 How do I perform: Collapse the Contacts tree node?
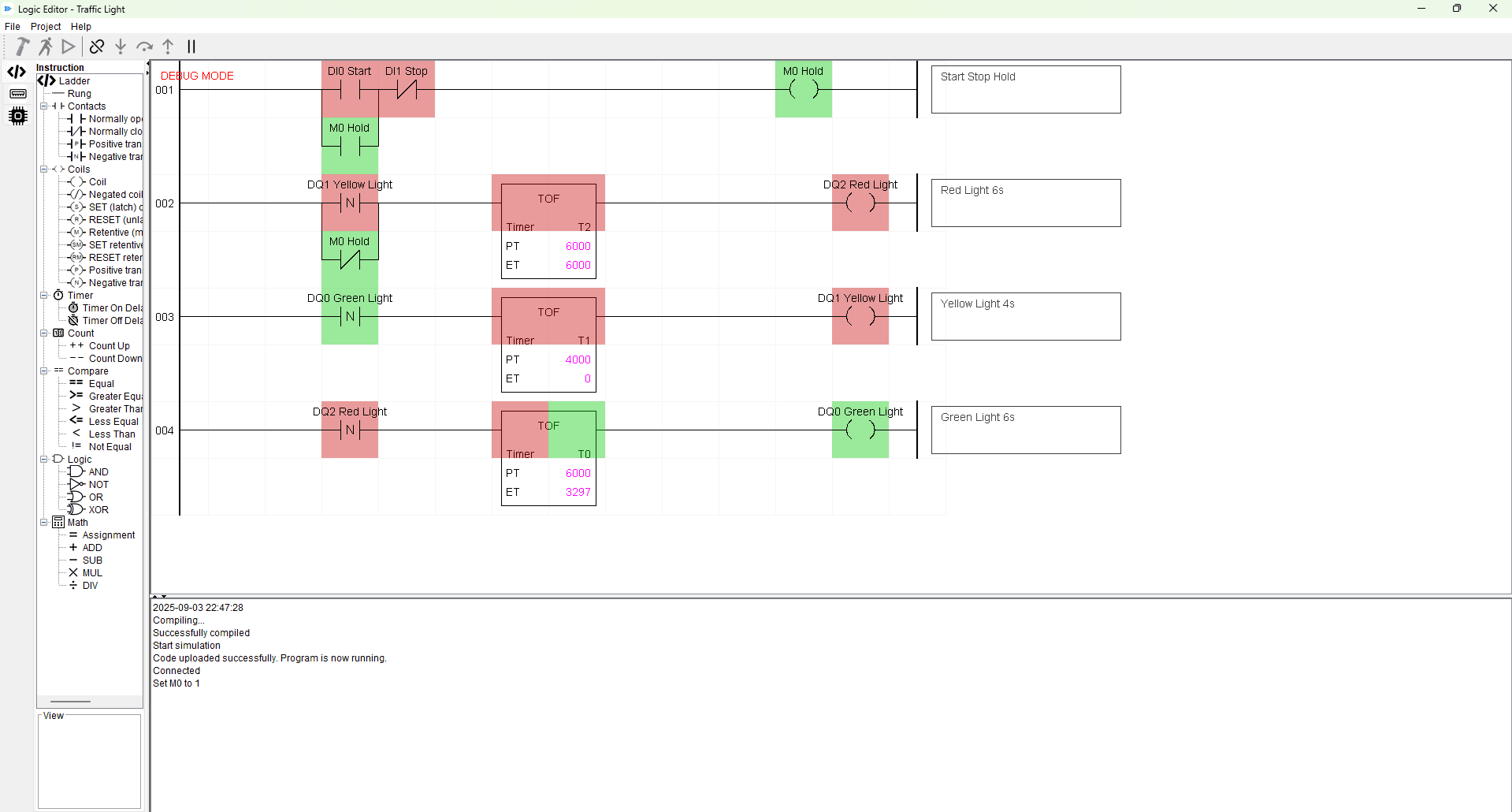coord(44,106)
